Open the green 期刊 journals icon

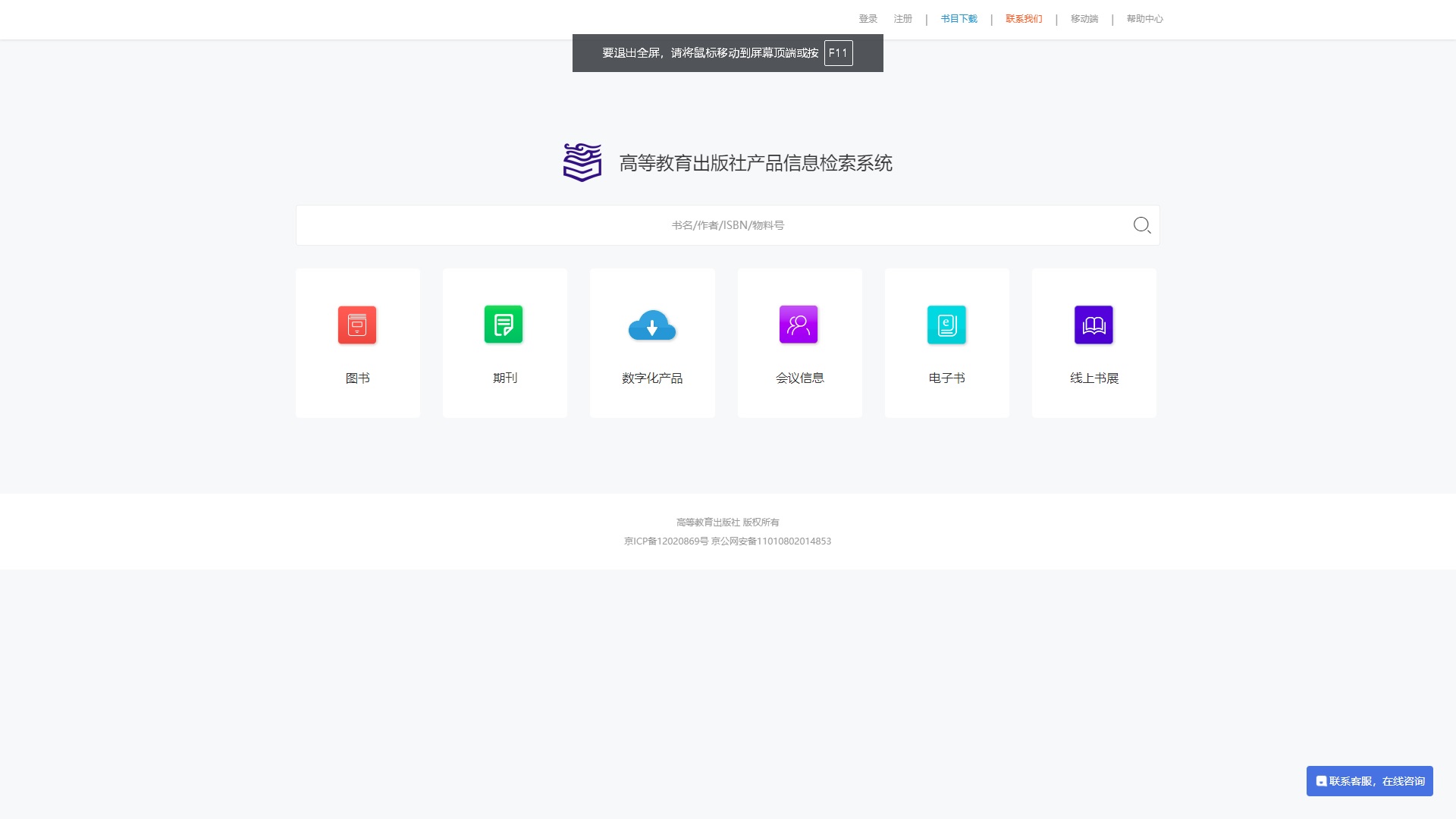coord(504,325)
